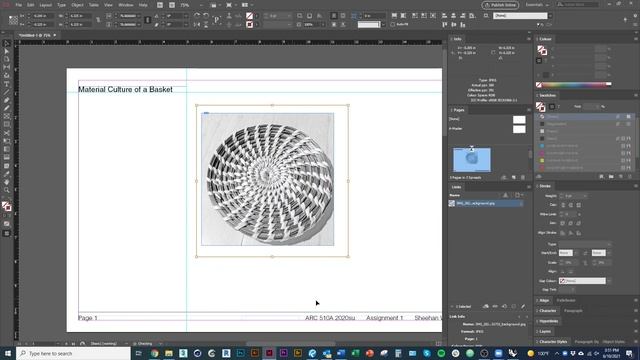The height and width of the screenshot is (360, 640).
Task: Pick the Pencil tool
Action: [7, 109]
